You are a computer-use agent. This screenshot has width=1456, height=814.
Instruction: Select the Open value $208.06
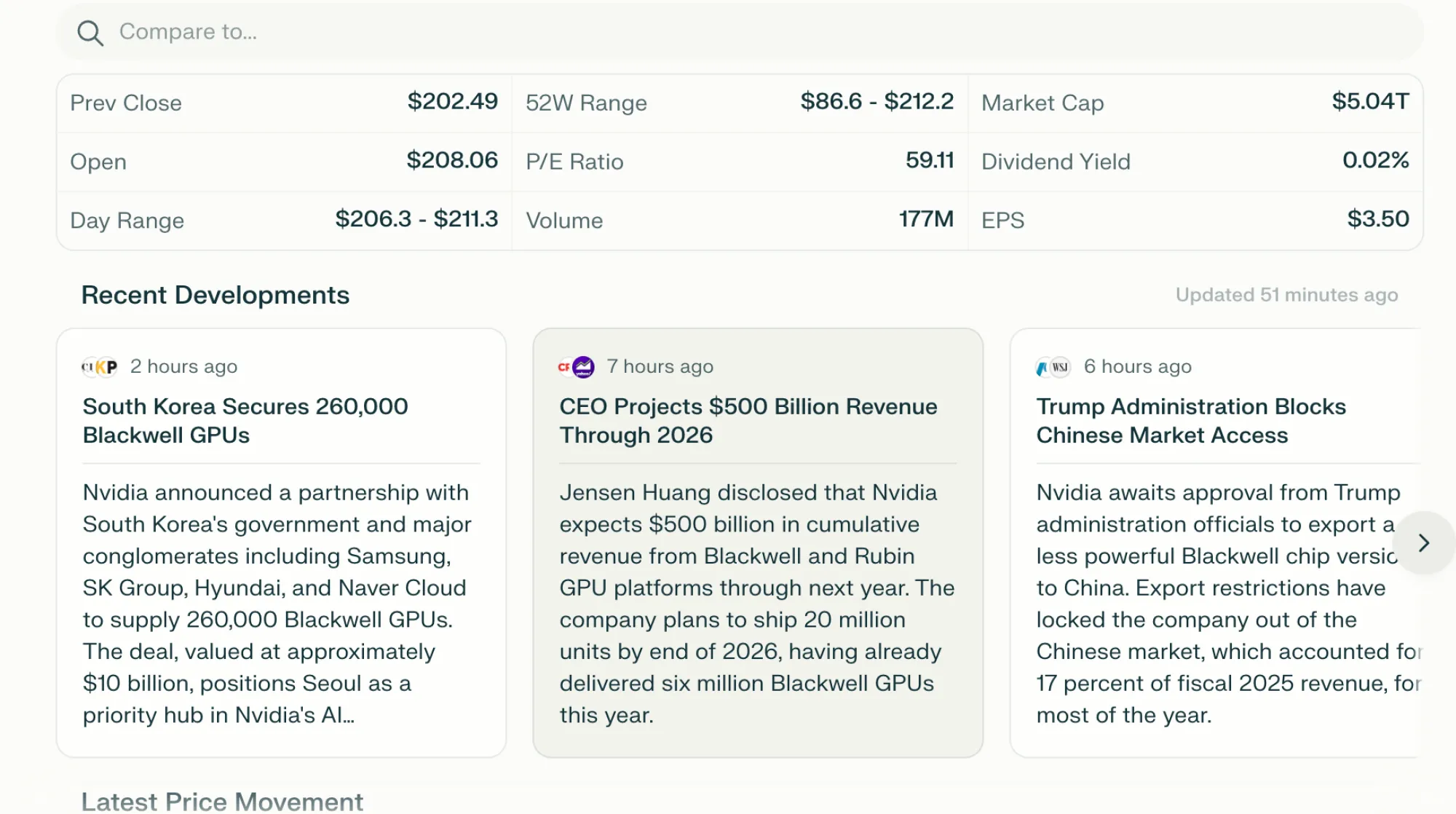[x=452, y=160]
